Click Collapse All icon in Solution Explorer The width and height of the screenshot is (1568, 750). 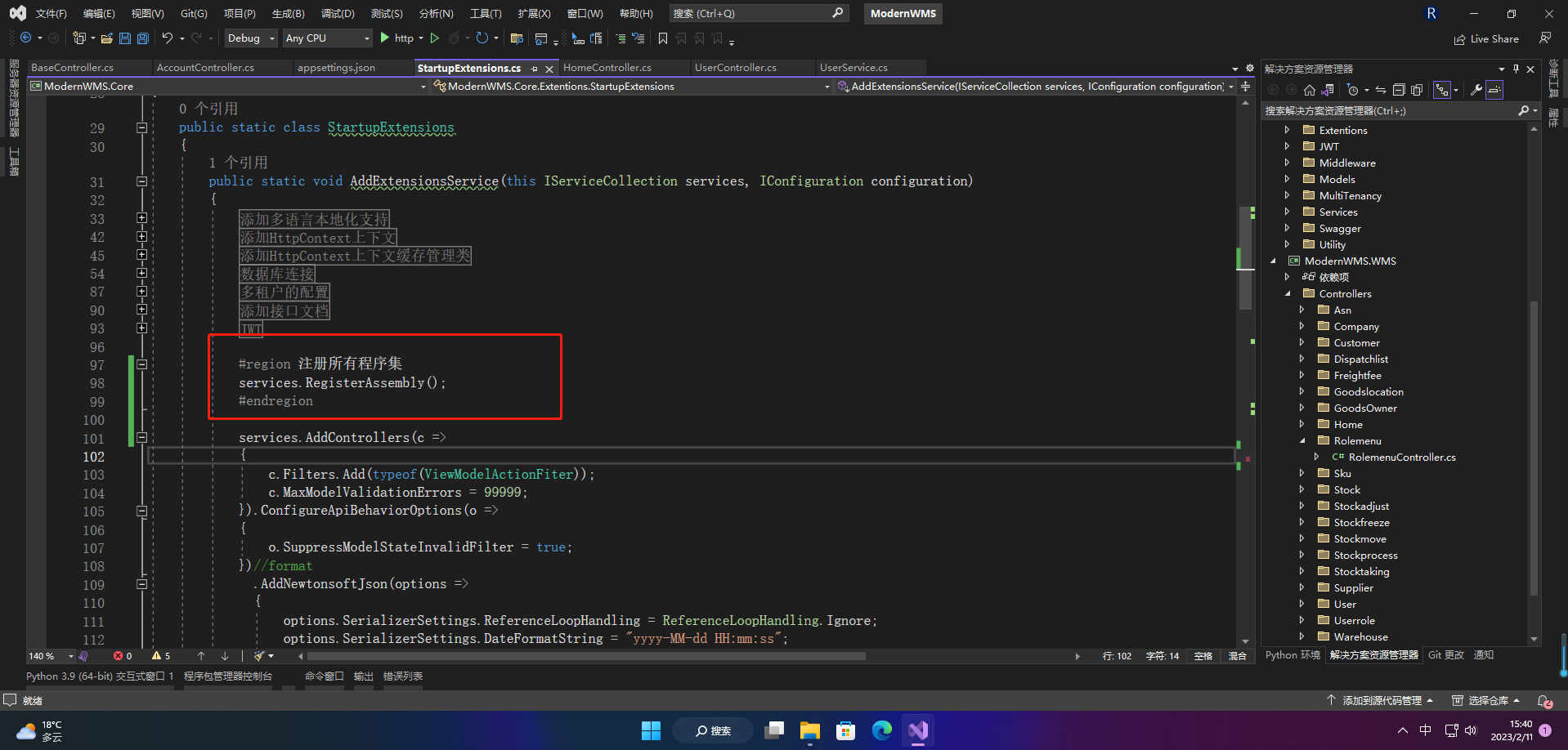click(x=1399, y=90)
